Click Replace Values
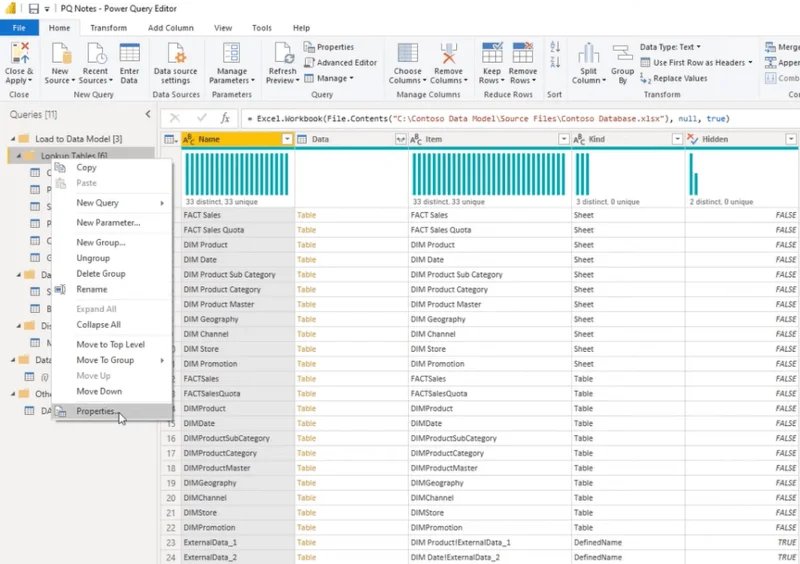 click(x=674, y=78)
